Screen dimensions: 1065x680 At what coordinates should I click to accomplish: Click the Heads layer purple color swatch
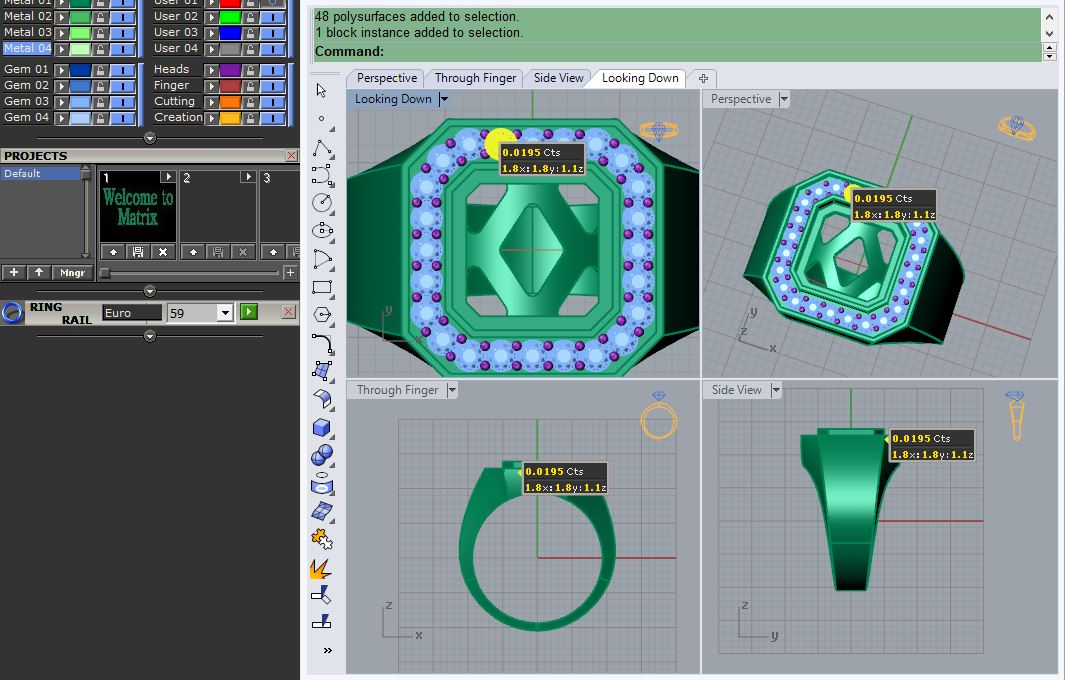pyautogui.click(x=228, y=69)
